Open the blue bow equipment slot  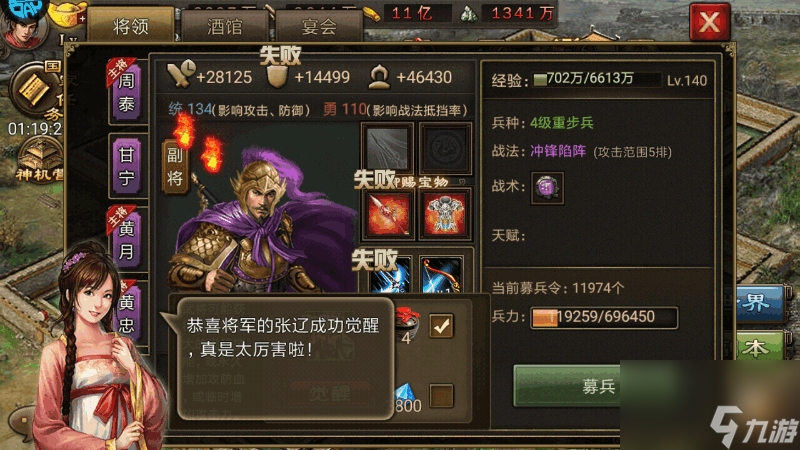(x=442, y=276)
